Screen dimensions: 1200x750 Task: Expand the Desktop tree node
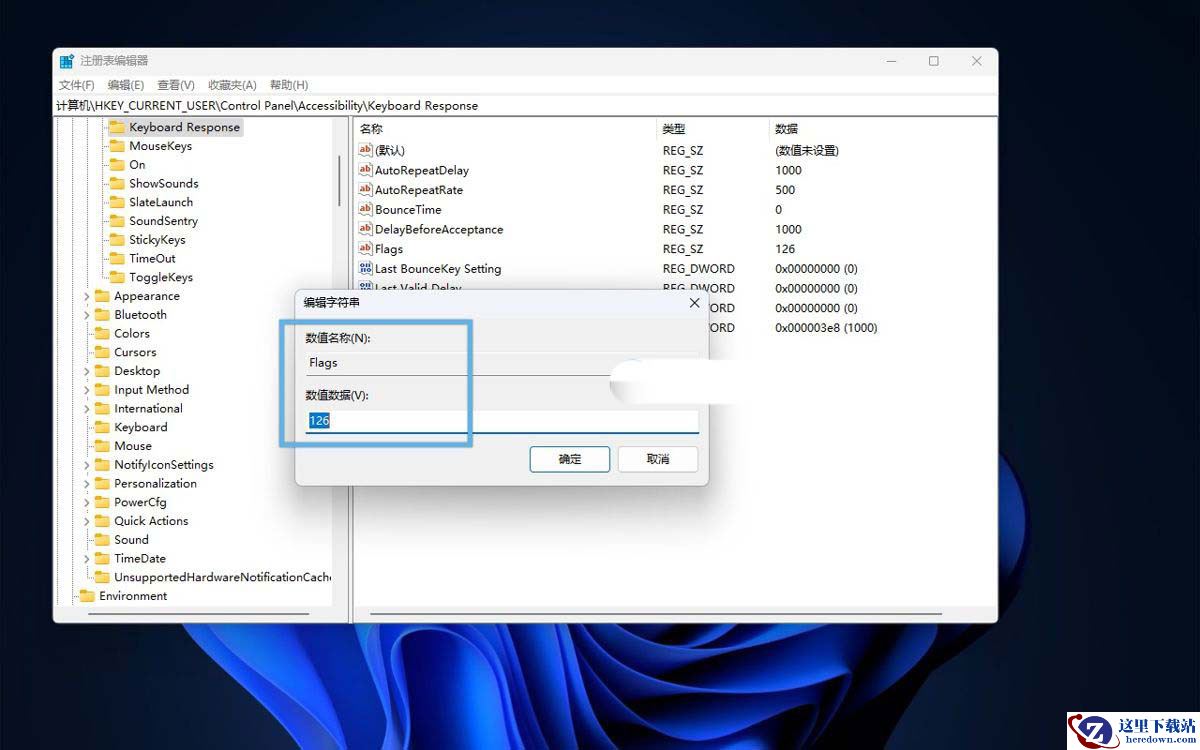pyautogui.click(x=87, y=371)
